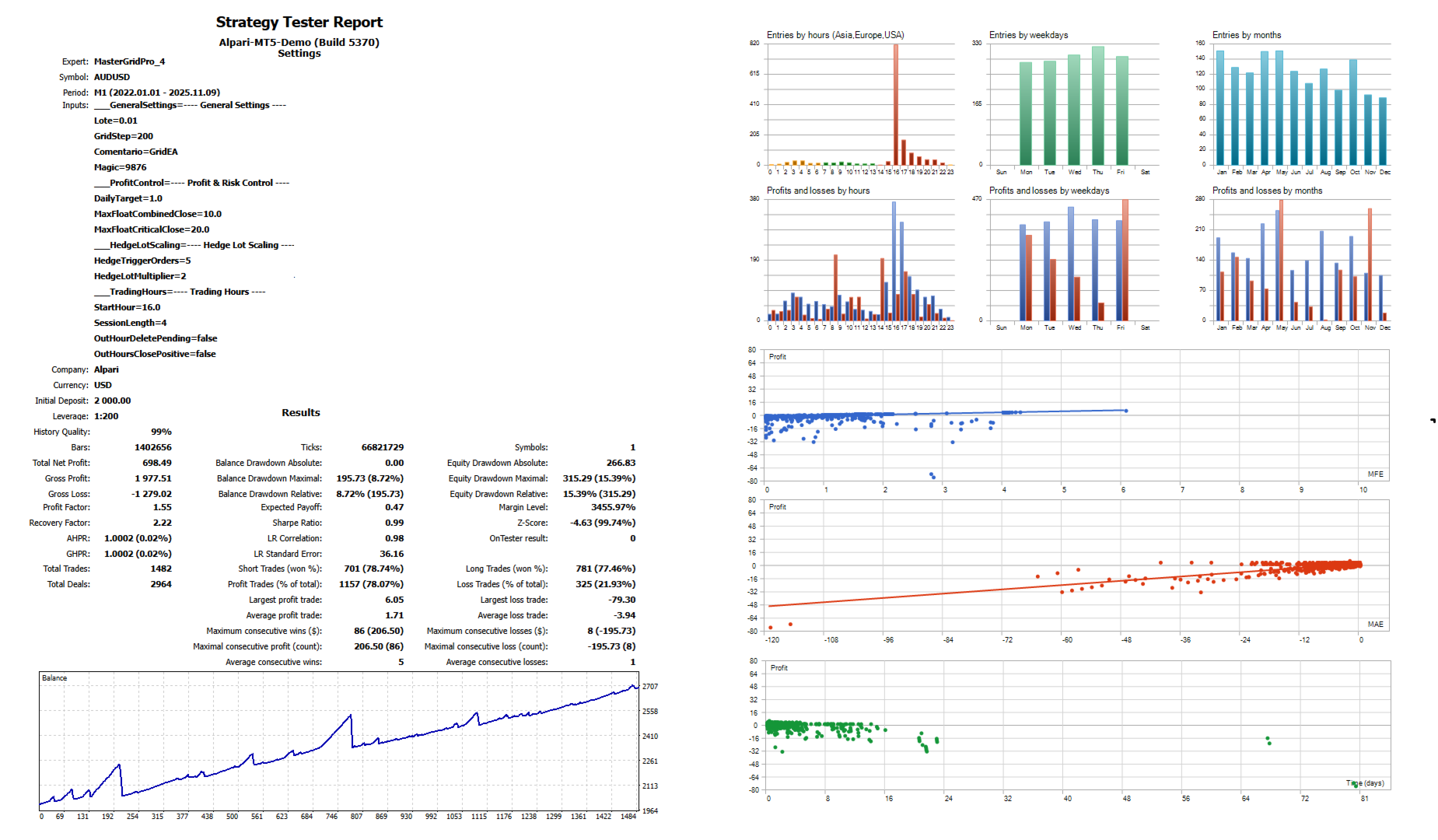
Task: Click the GridStep=200 input line
Action: point(124,136)
